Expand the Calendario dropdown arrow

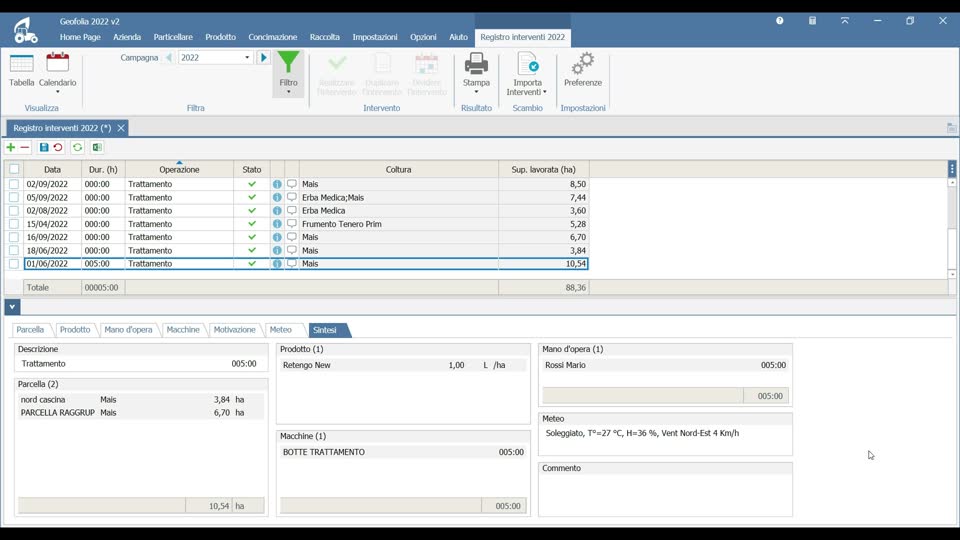coord(58,92)
